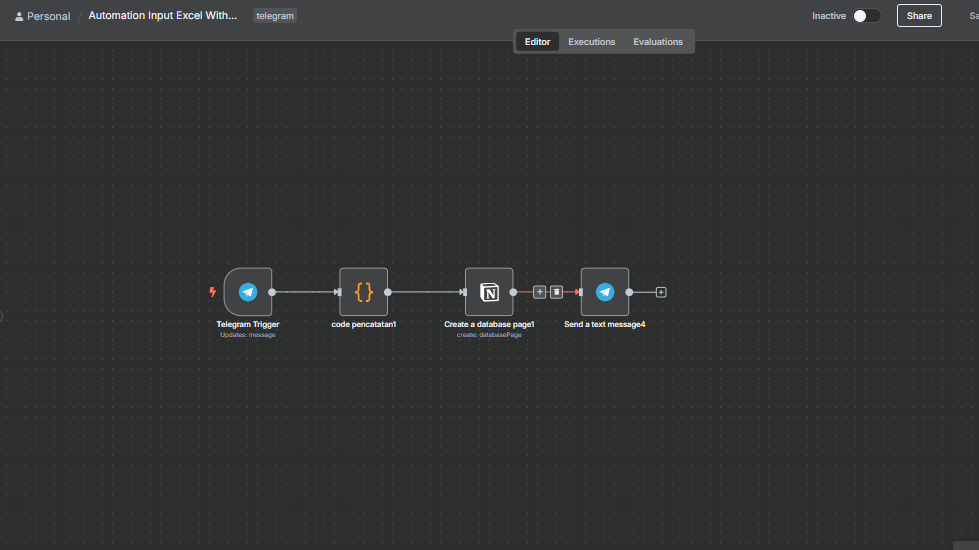Add a node after Send a text message4
This screenshot has height=550, width=979.
(661, 292)
